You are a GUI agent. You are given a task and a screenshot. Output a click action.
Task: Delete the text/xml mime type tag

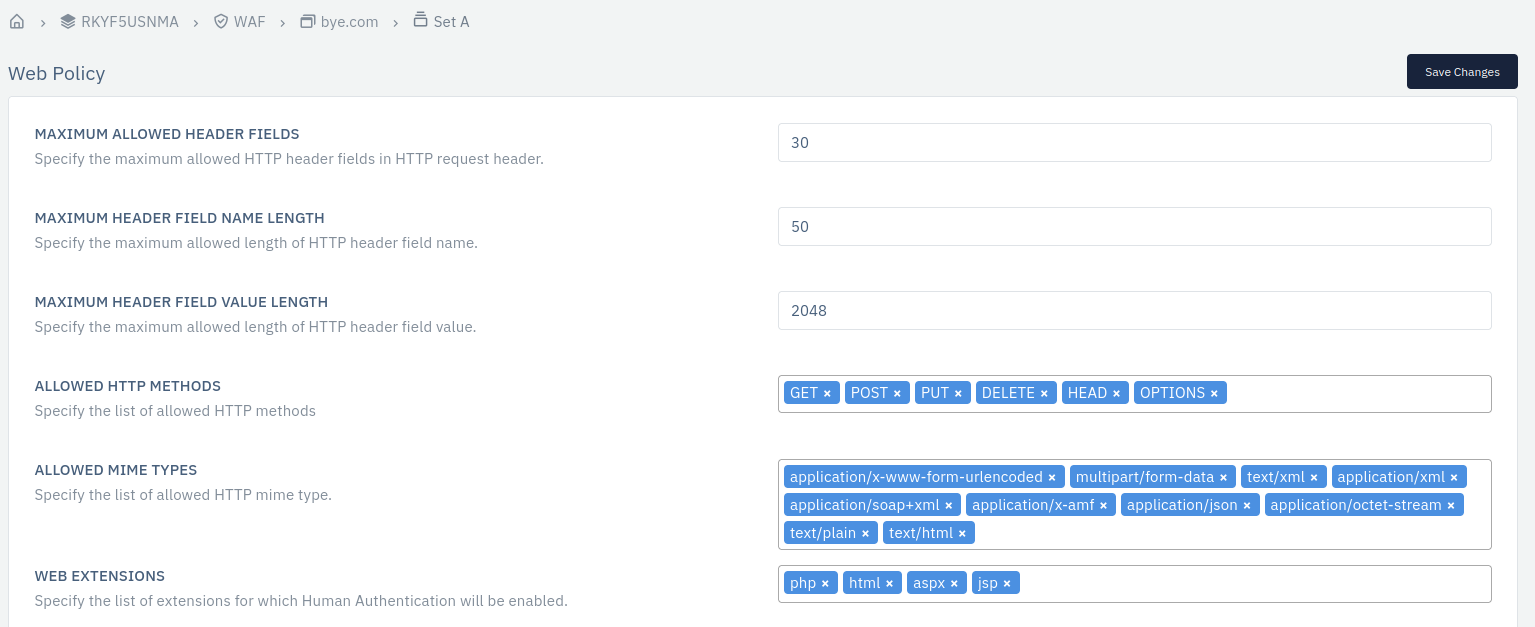click(1314, 478)
